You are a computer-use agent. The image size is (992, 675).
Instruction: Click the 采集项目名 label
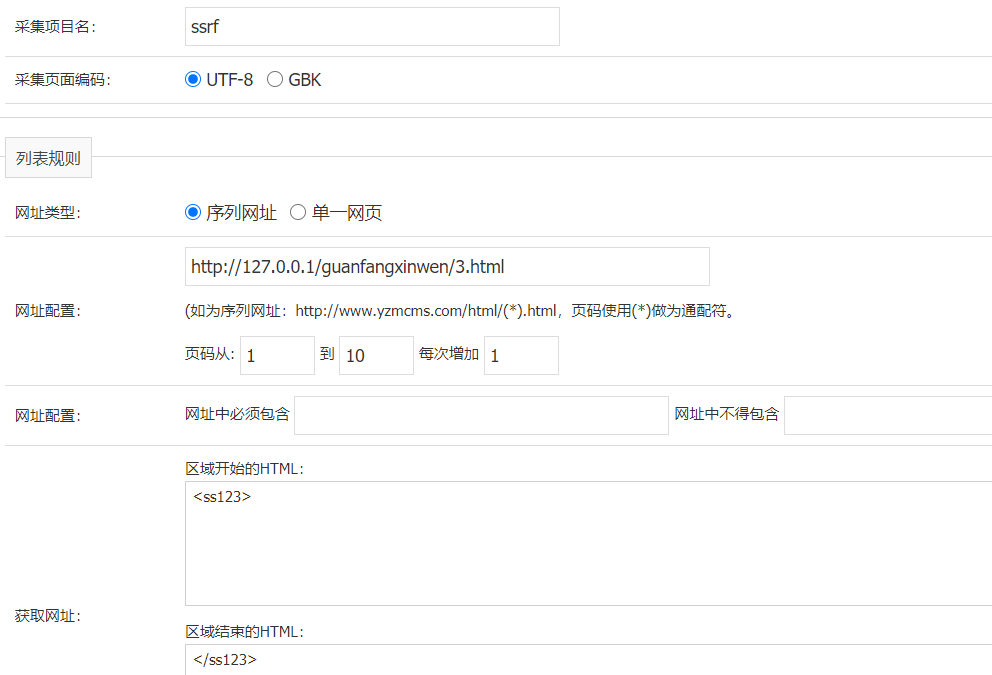click(55, 27)
